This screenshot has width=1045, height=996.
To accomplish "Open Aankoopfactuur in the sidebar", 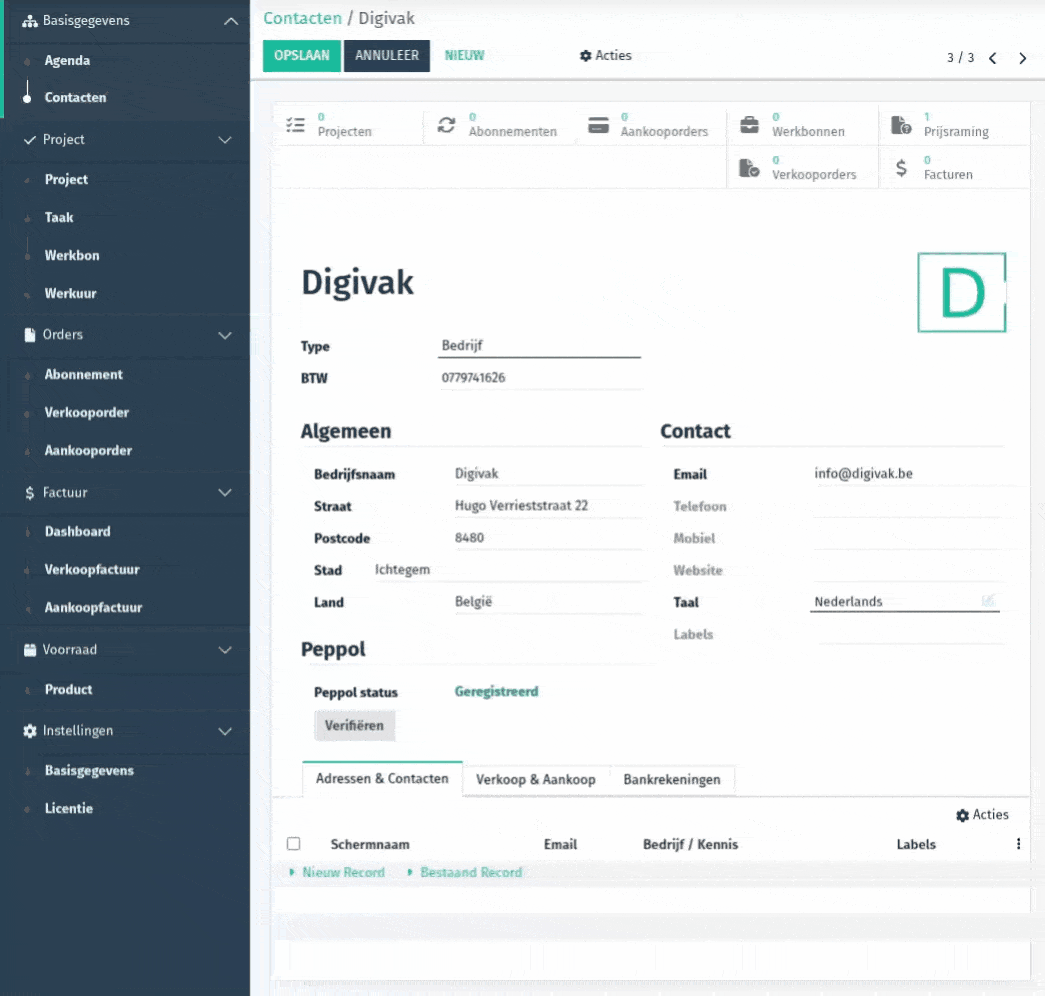I will pos(93,608).
